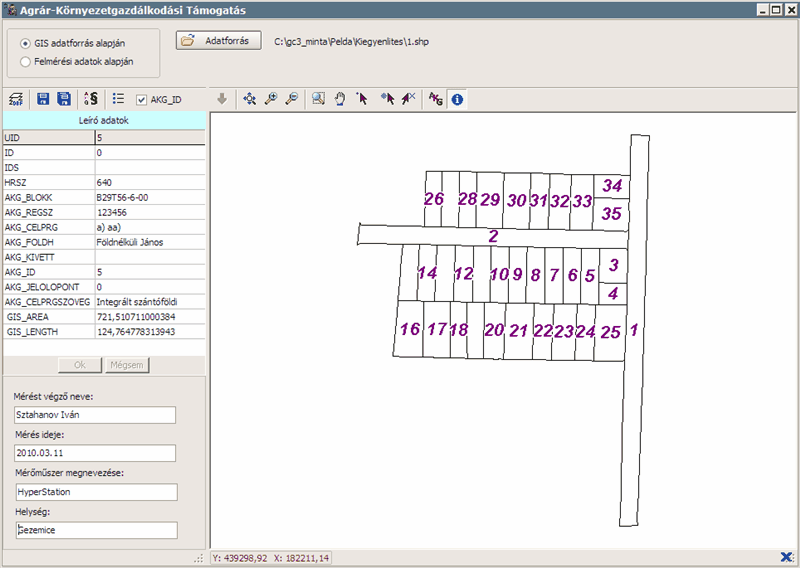
Task: Select the GIS_AREA value 721,510711000384
Action: click(150, 317)
